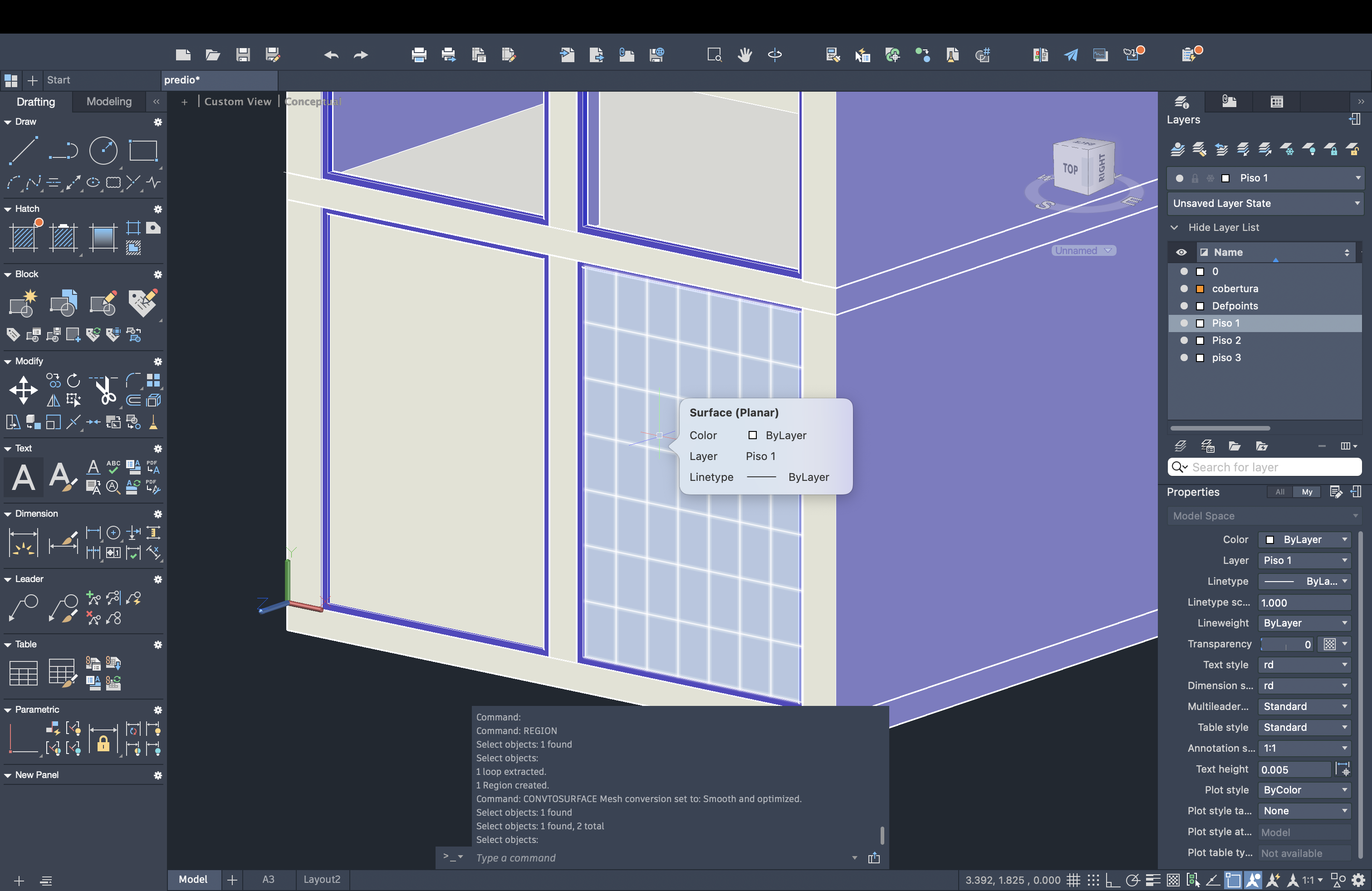Open the Layout2 tab
1372x891 pixels.
(322, 879)
